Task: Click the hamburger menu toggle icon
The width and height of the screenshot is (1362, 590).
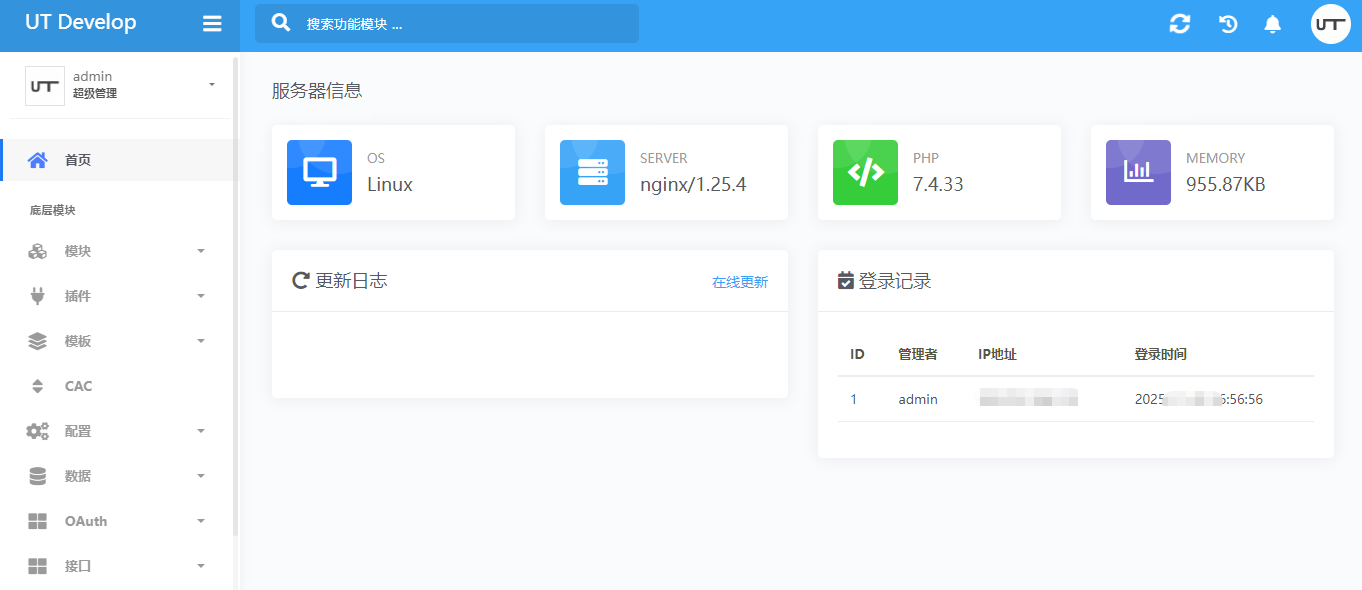Action: click(212, 24)
